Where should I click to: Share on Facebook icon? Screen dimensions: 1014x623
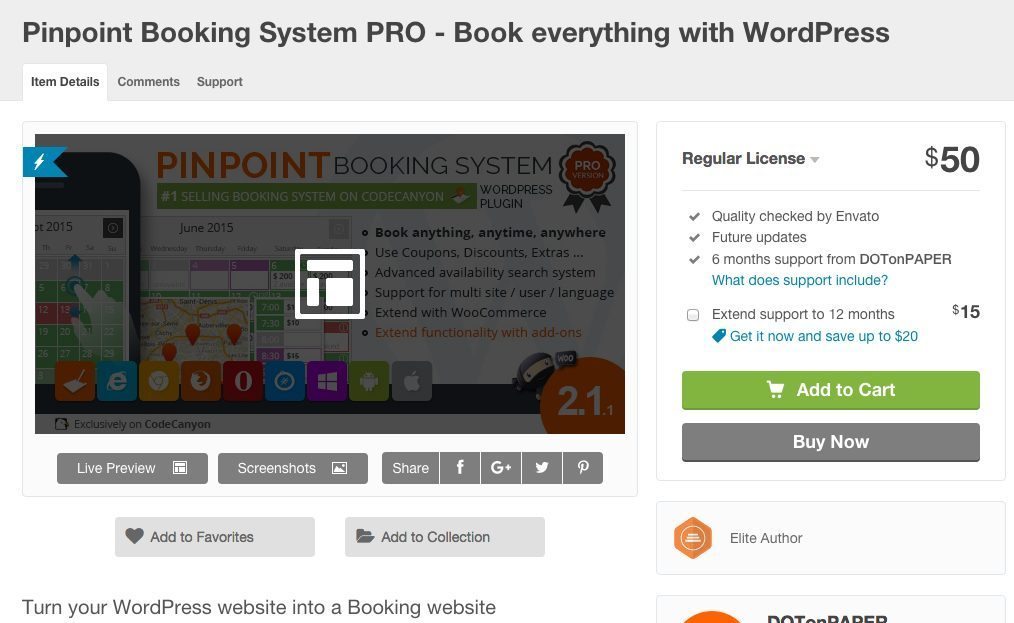(460, 468)
